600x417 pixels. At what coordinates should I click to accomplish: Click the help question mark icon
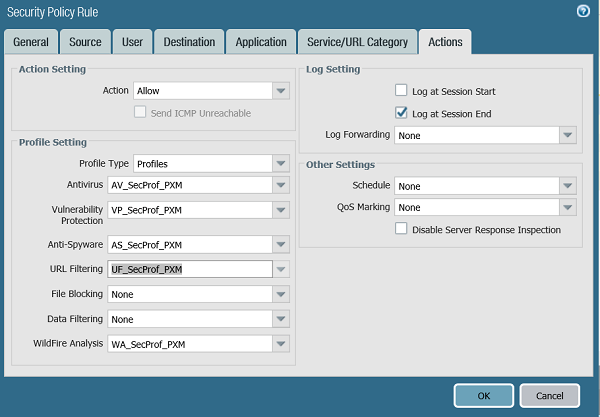(x=583, y=11)
